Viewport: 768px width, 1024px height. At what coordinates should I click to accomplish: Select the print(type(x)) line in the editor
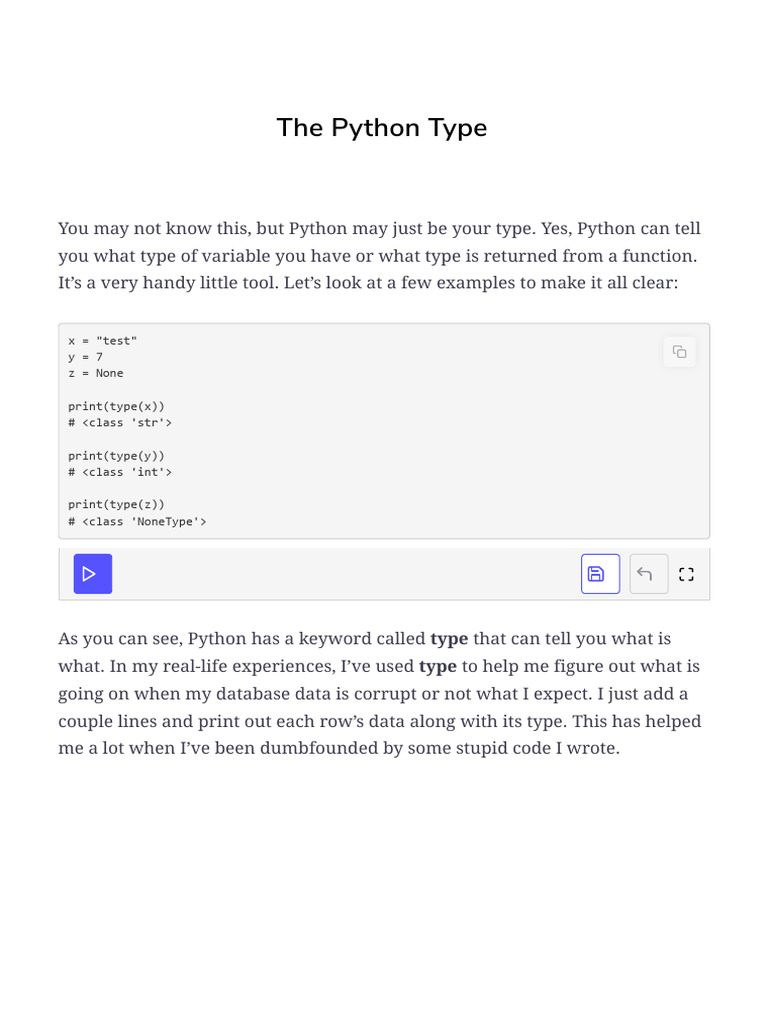[116, 406]
